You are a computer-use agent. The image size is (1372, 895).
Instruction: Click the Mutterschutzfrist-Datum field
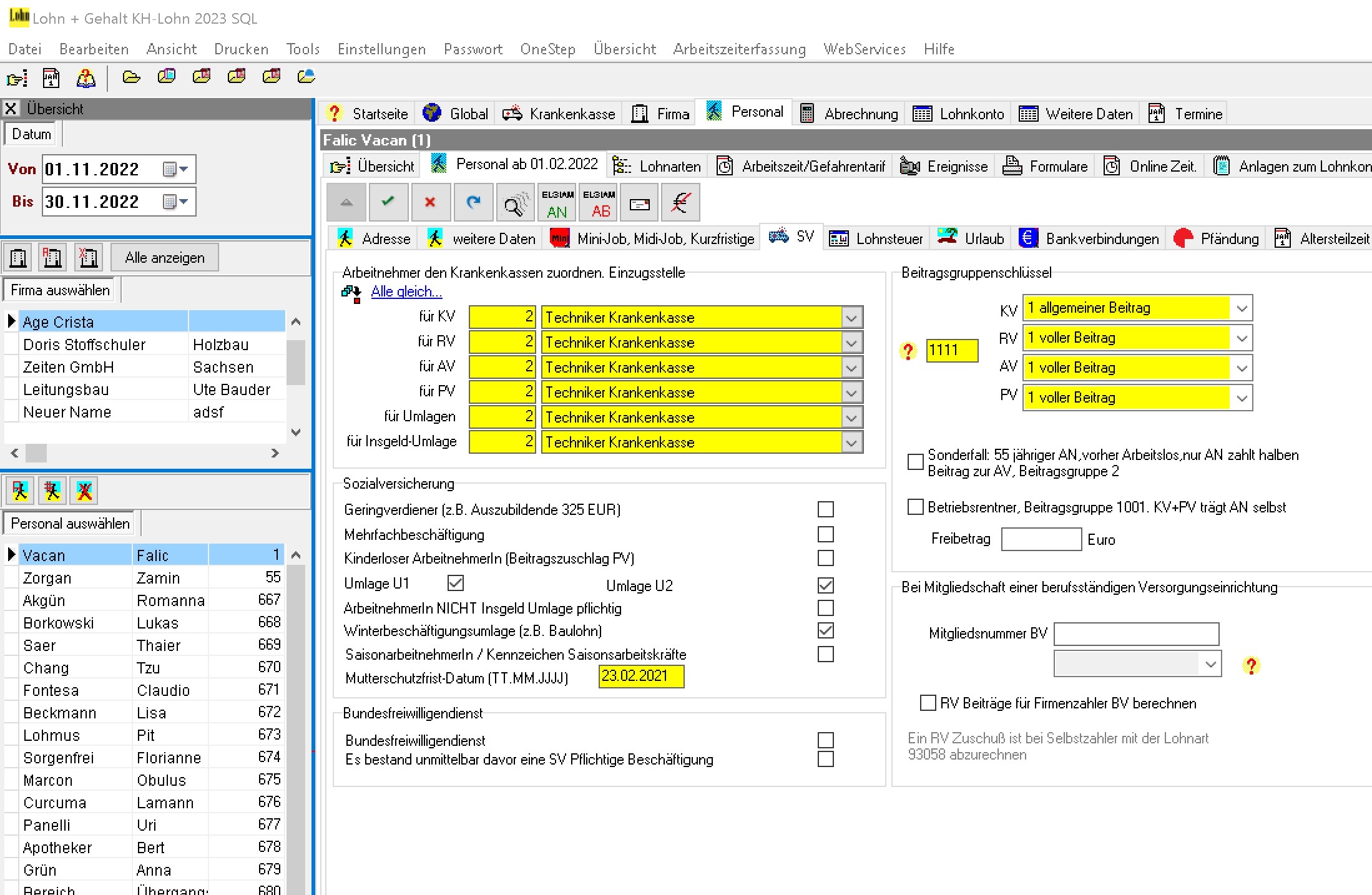click(x=641, y=677)
